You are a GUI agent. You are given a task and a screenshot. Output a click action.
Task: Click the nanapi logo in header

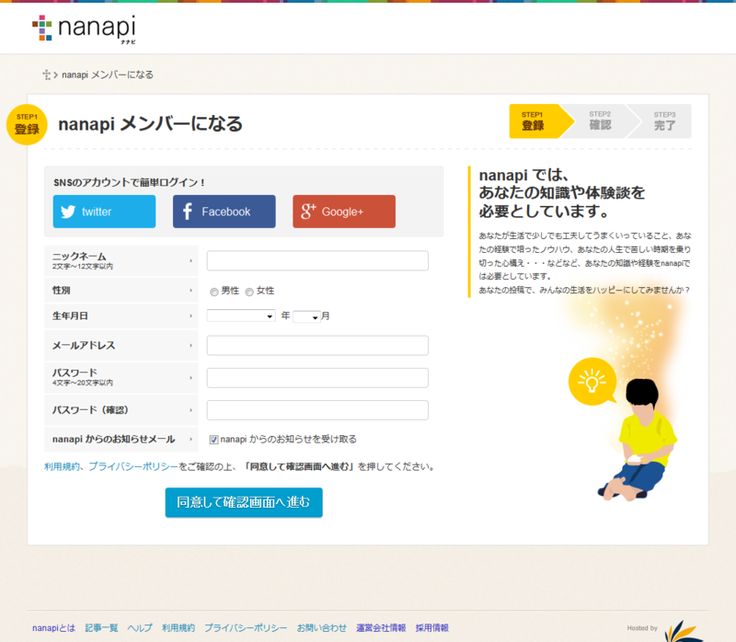pos(84,28)
